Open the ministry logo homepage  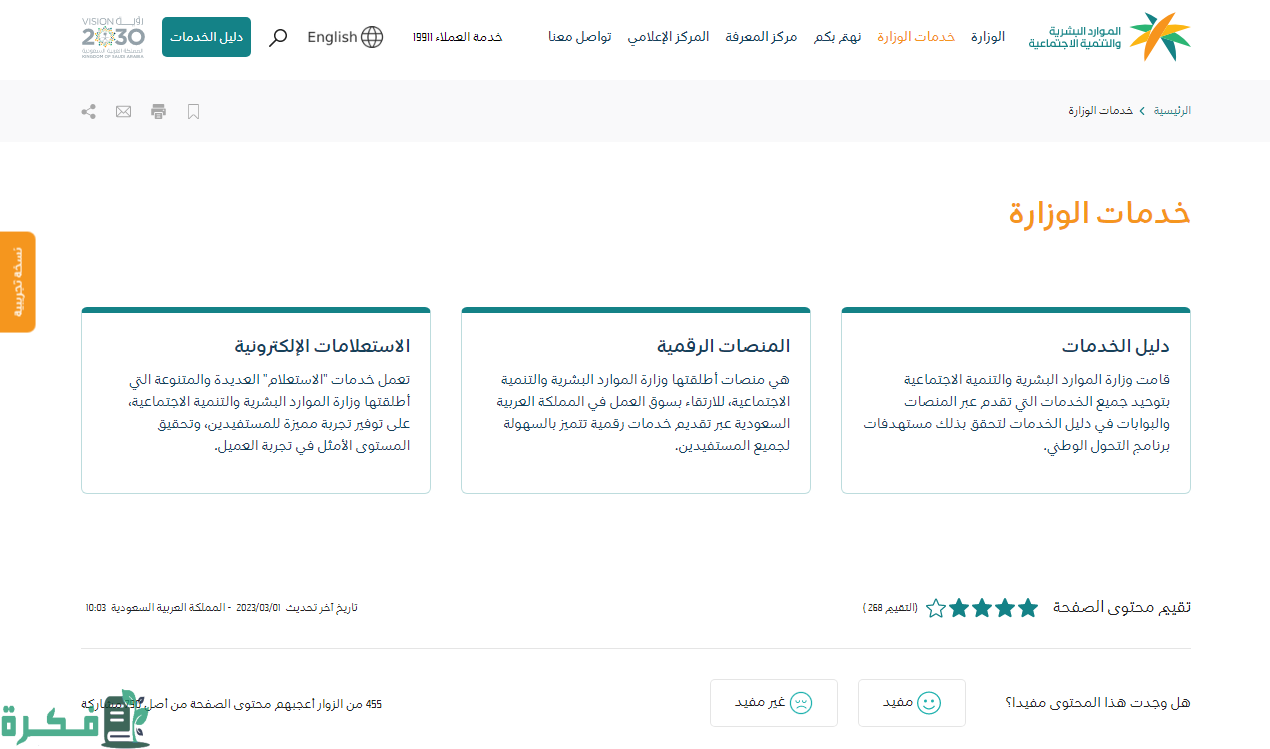tap(1110, 37)
